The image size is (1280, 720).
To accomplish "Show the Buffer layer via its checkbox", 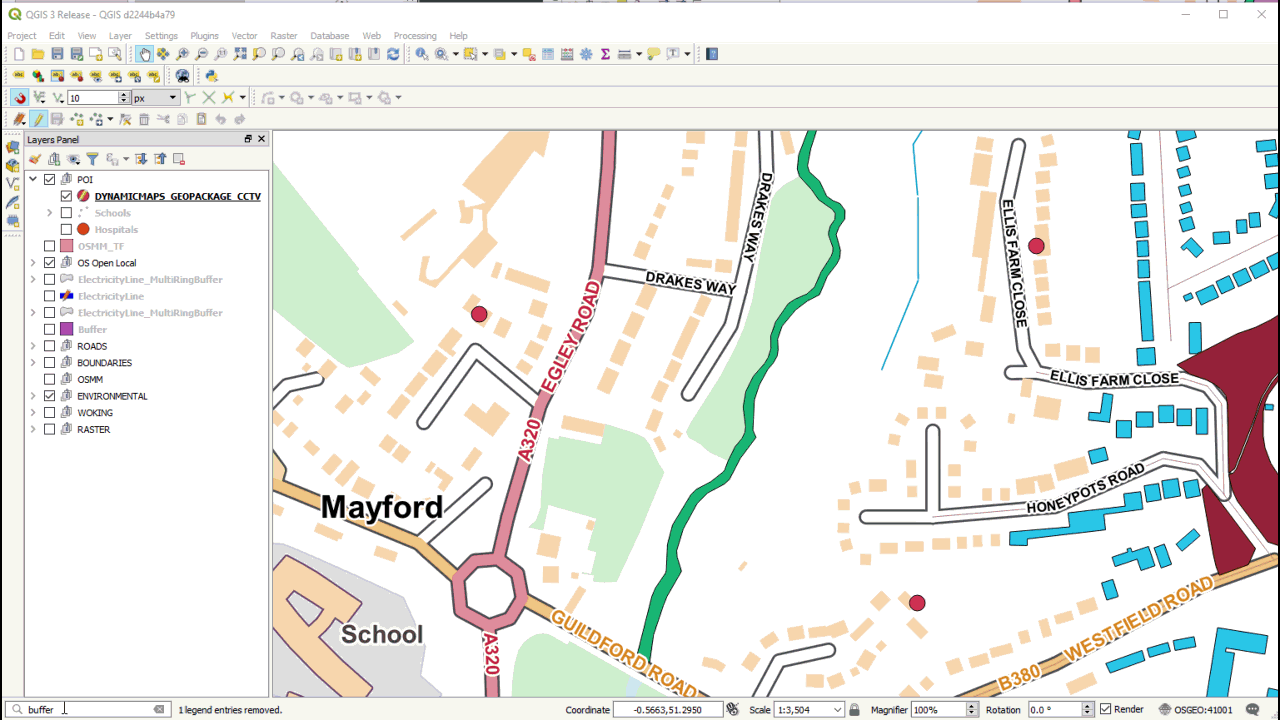I will tap(50, 329).
